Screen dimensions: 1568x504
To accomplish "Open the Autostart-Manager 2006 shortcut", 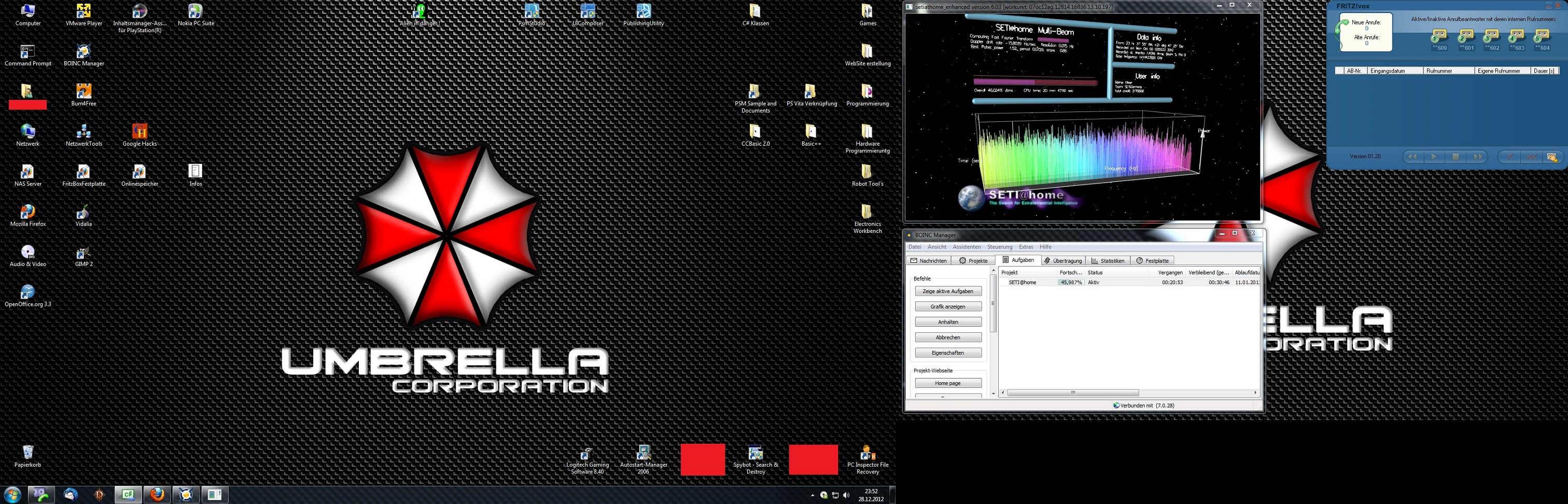I will coord(643,460).
